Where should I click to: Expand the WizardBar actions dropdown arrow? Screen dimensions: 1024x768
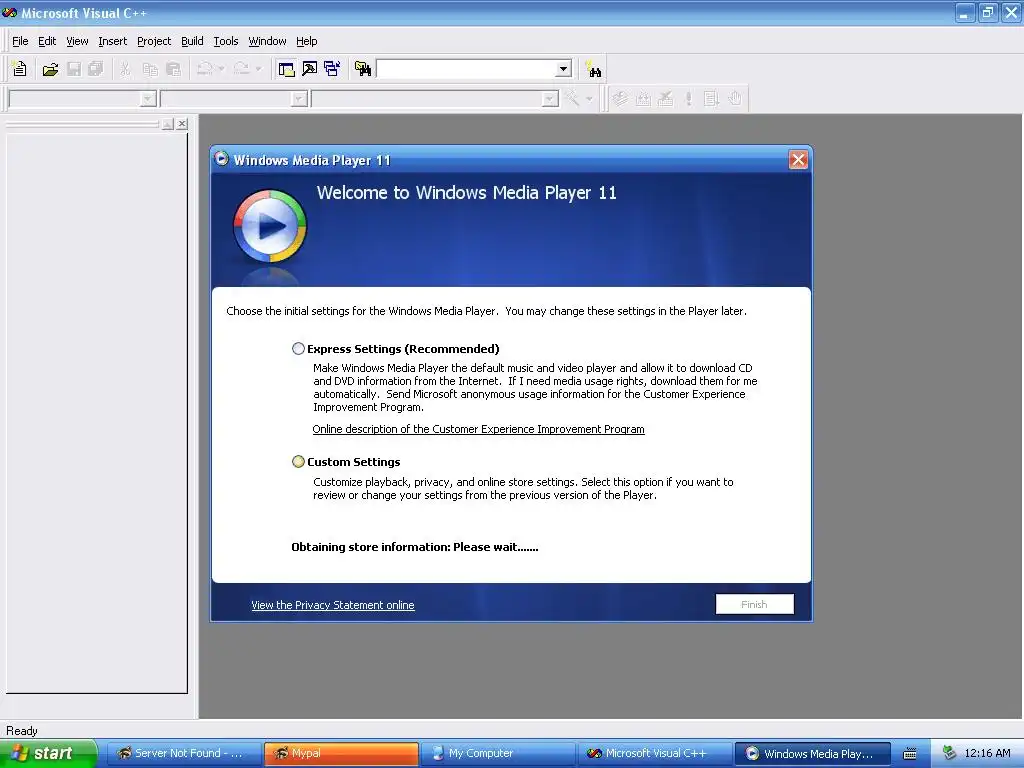coord(589,99)
